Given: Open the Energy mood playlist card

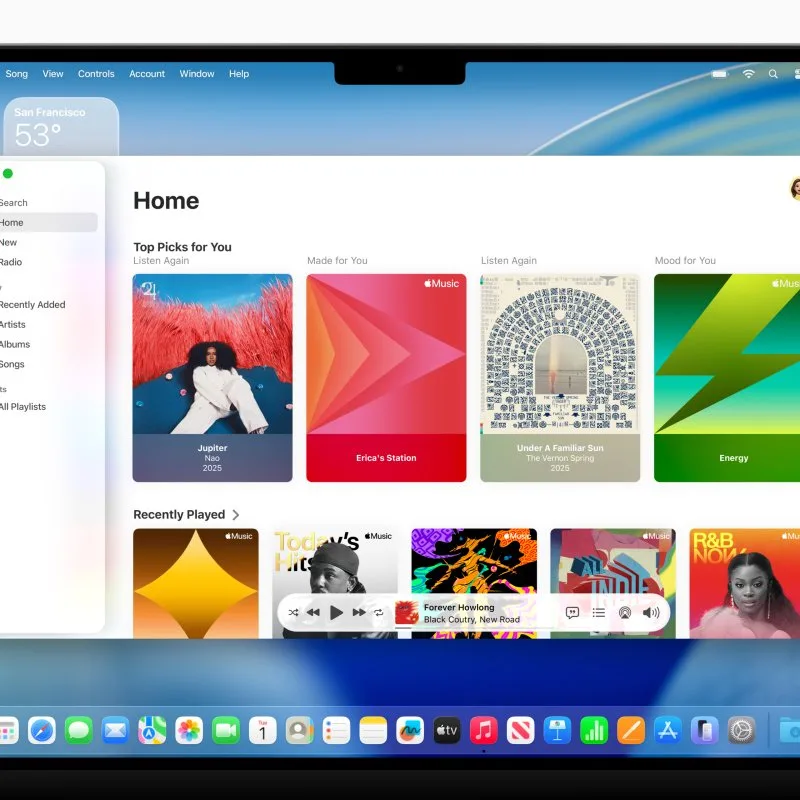Looking at the screenshot, I should click(727, 378).
